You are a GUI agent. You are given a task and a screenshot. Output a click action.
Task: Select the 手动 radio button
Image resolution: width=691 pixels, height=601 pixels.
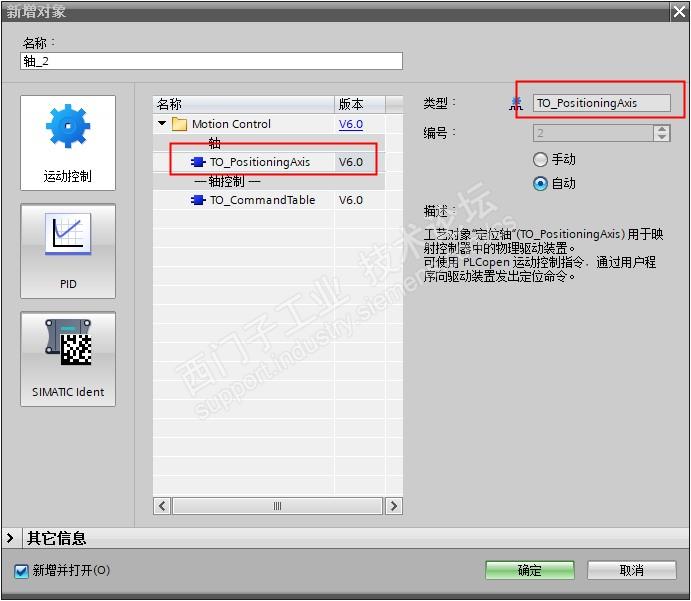[x=540, y=159]
